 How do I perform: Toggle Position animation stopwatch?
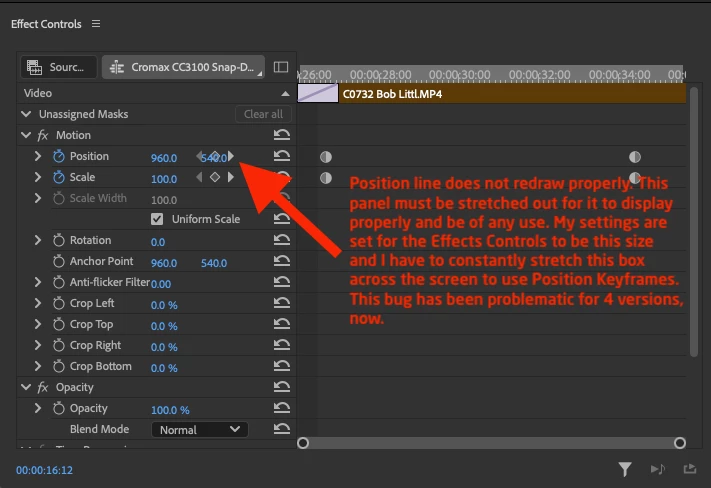[x=58, y=156]
